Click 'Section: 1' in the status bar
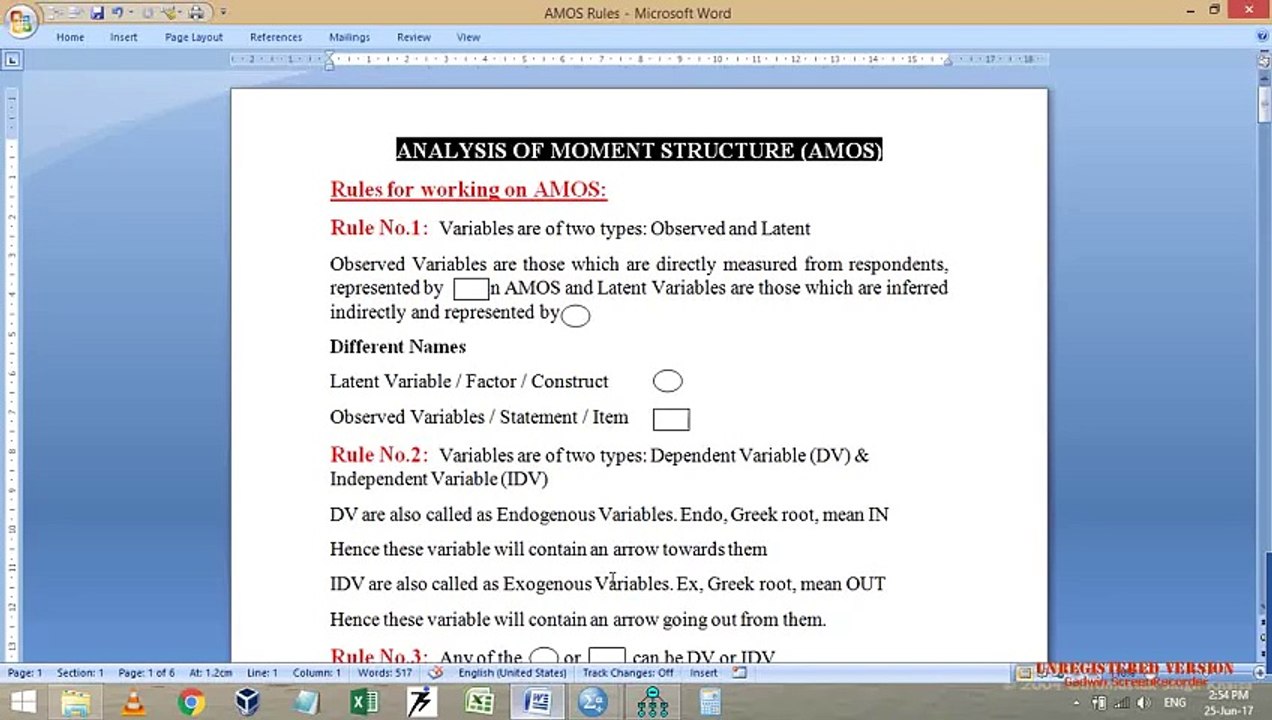The width and height of the screenshot is (1272, 720). coord(80,673)
